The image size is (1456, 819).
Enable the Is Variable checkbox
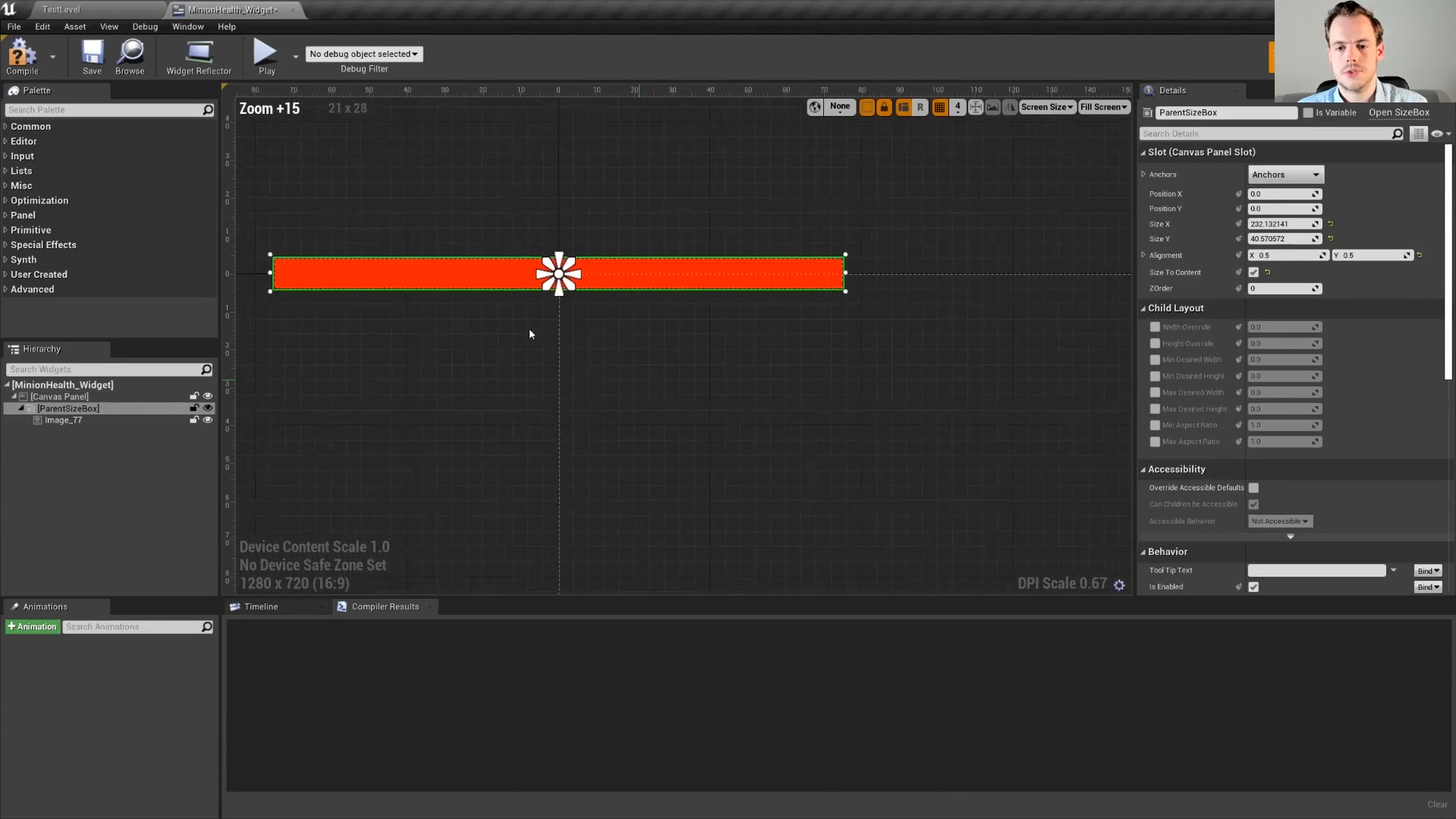coord(1308,113)
